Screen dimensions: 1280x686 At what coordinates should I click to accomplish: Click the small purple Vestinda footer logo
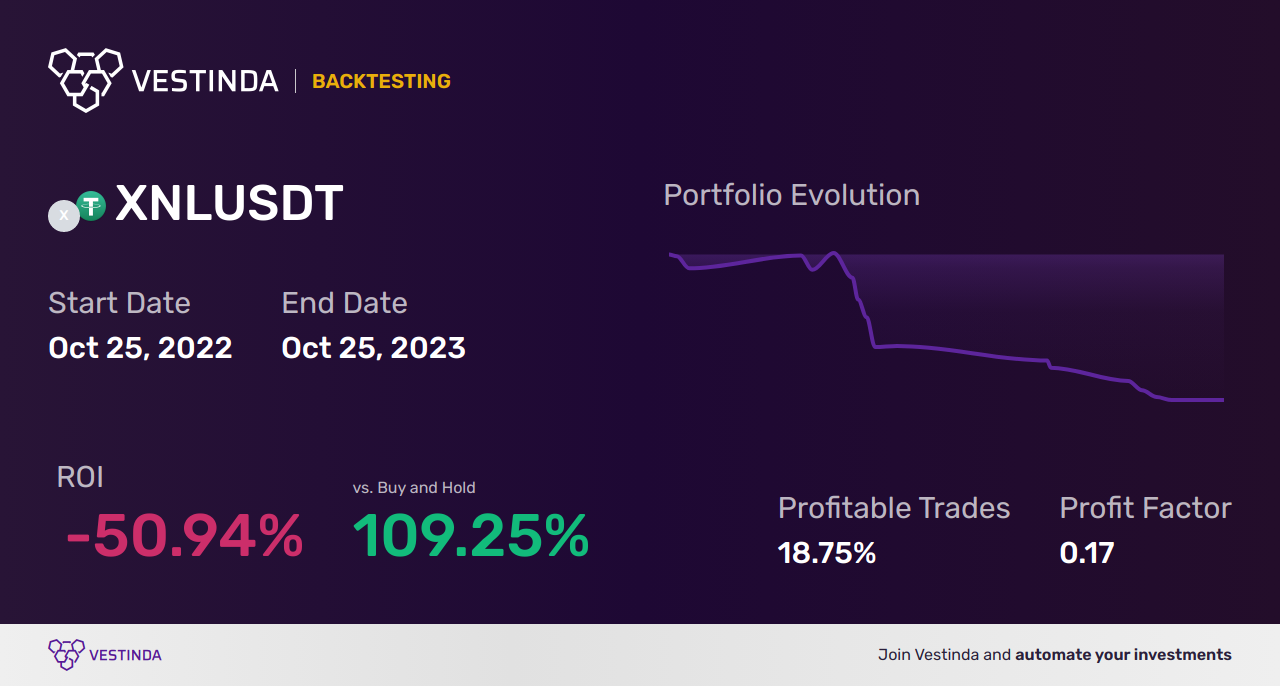click(x=66, y=655)
